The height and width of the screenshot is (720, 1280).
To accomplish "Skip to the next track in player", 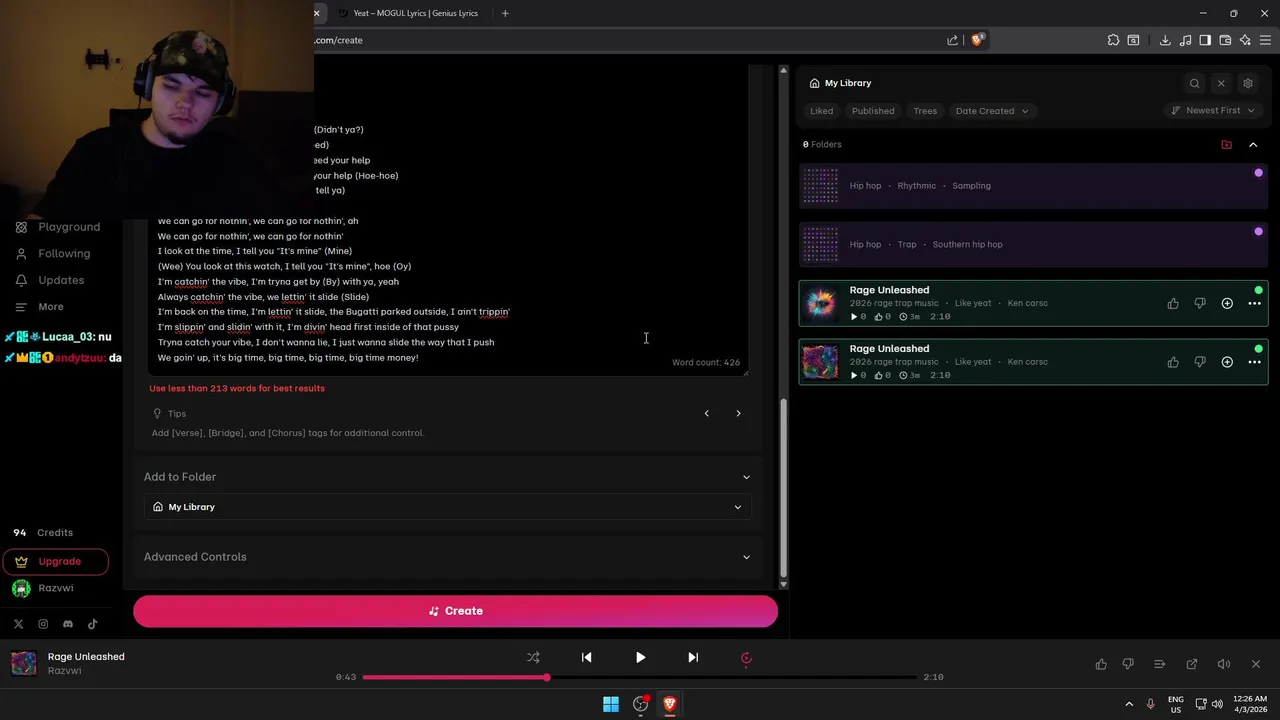I will pyautogui.click(x=693, y=657).
